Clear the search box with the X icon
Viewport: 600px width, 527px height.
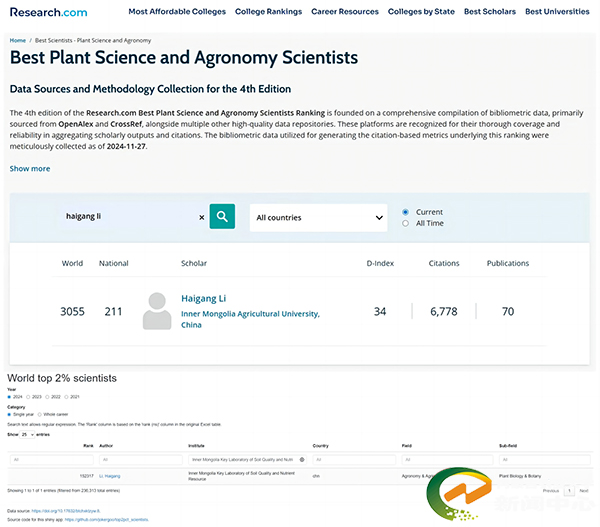point(201,217)
